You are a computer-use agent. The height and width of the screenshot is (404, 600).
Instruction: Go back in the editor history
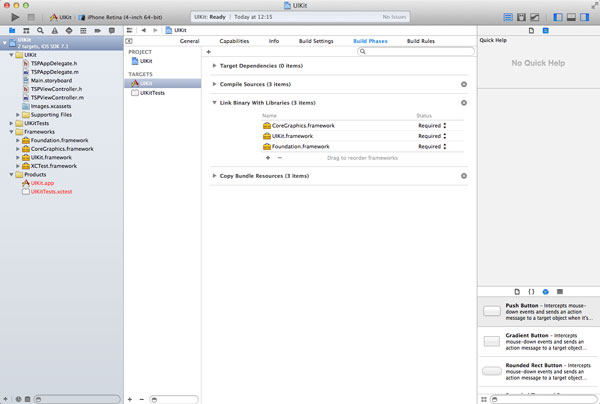(x=143, y=30)
